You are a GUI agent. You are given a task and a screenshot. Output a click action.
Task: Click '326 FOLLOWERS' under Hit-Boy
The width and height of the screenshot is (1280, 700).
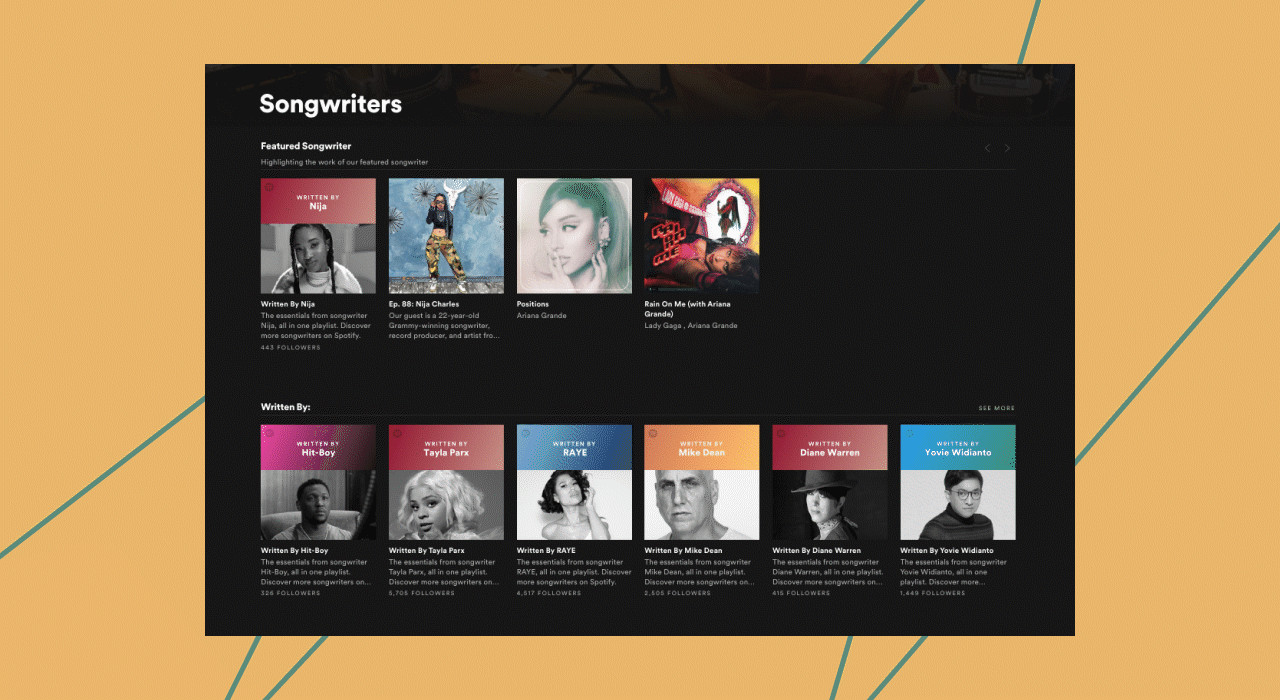click(x=291, y=593)
